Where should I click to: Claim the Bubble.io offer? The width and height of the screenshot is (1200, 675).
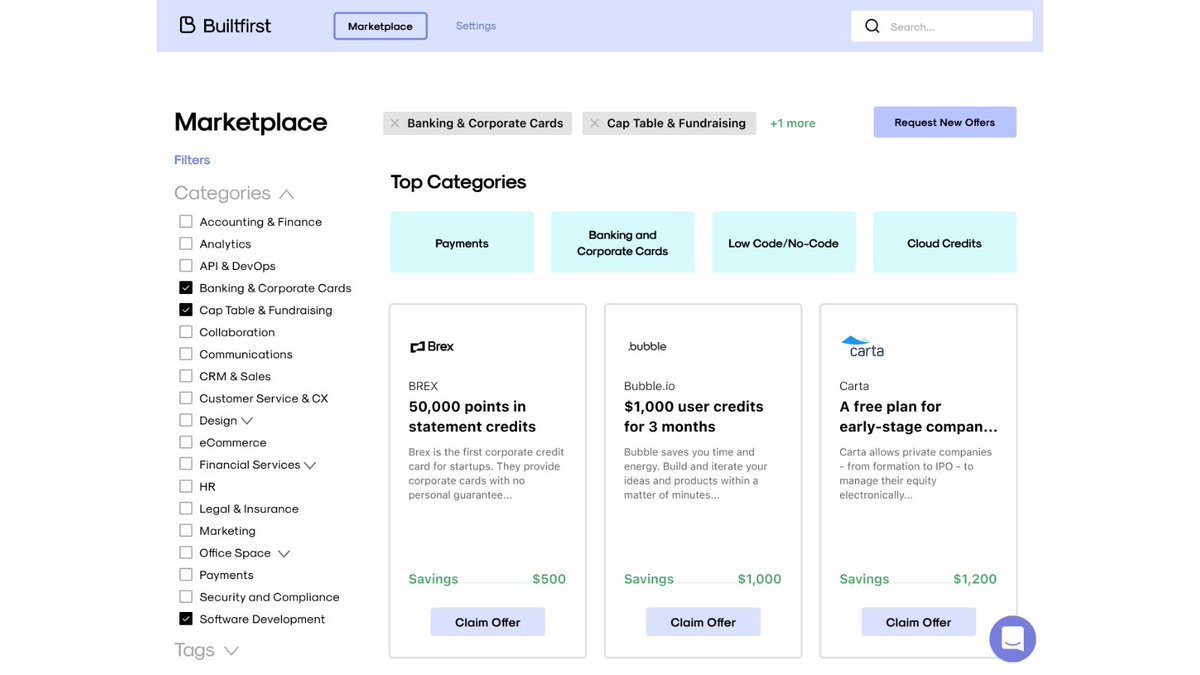click(x=703, y=622)
